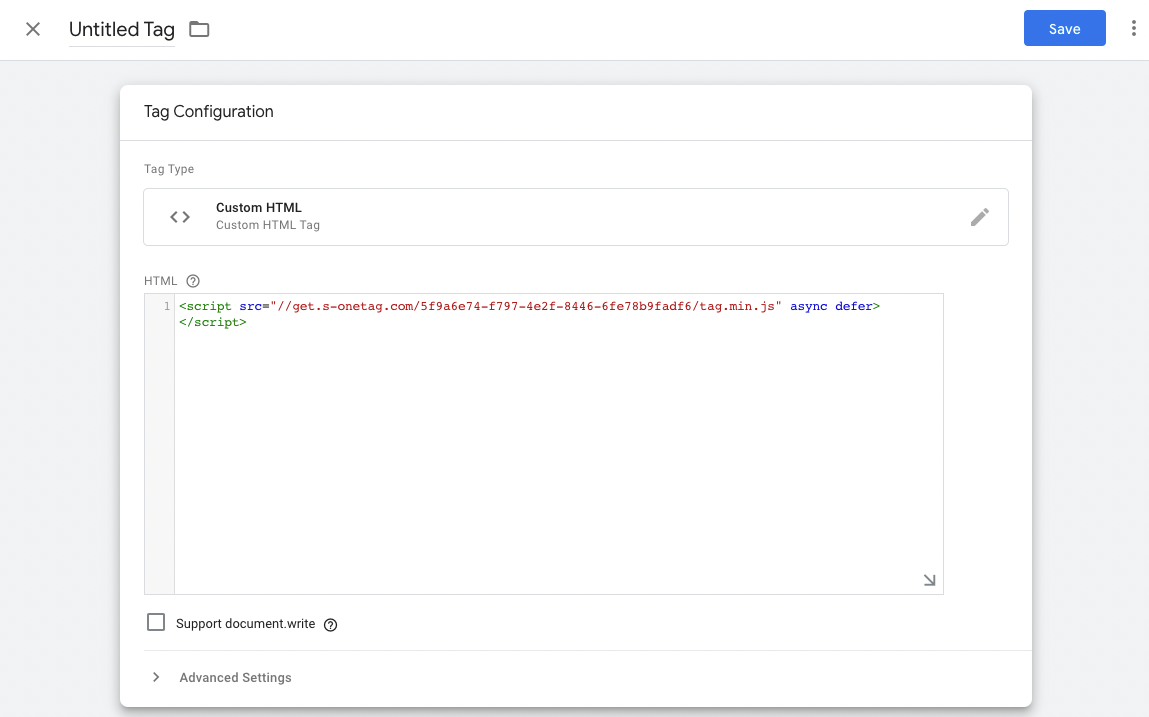Image resolution: width=1149 pixels, height=717 pixels.
Task: Close the tag editor with the X icon
Action: point(33,29)
